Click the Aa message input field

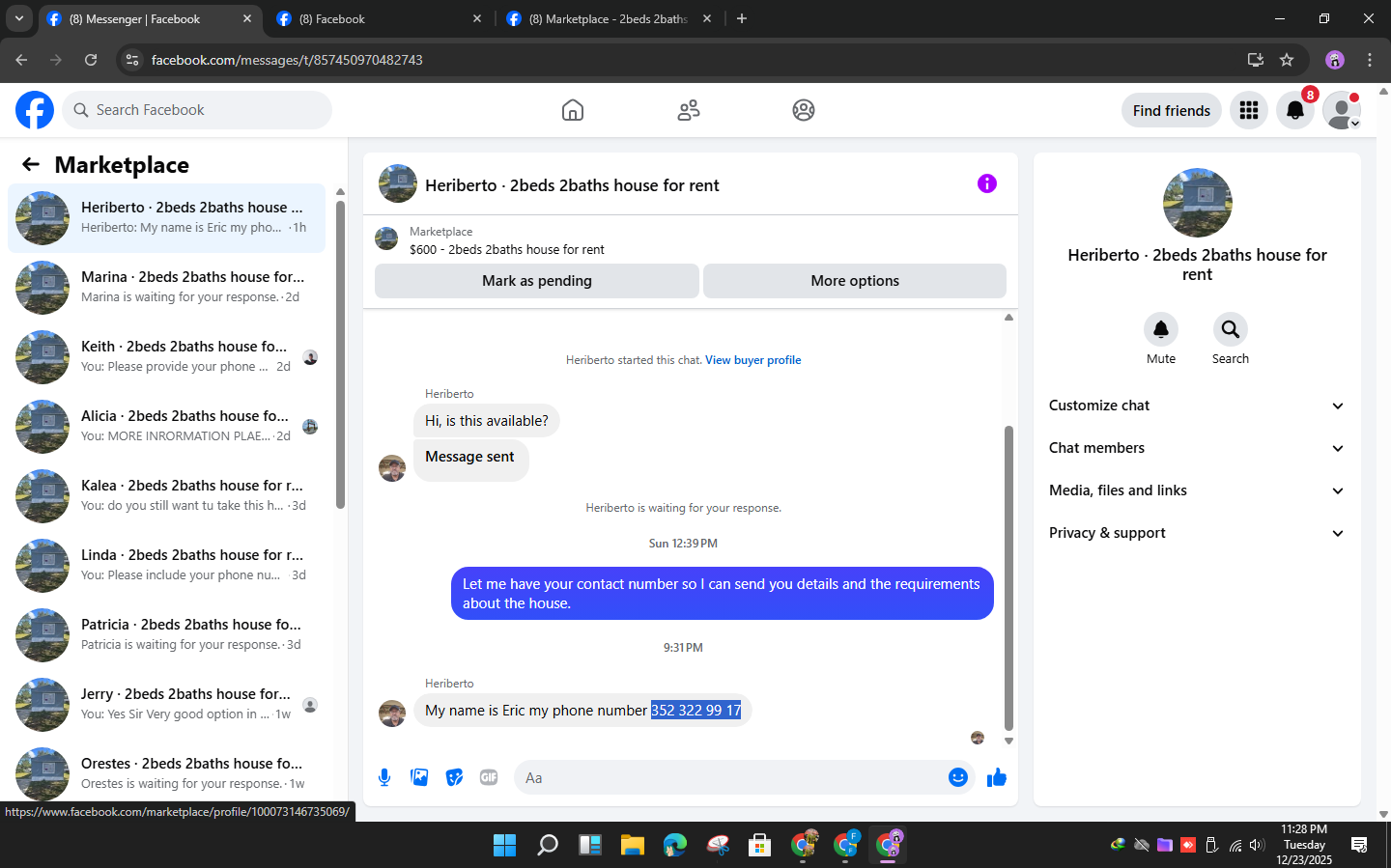pyautogui.click(x=731, y=777)
